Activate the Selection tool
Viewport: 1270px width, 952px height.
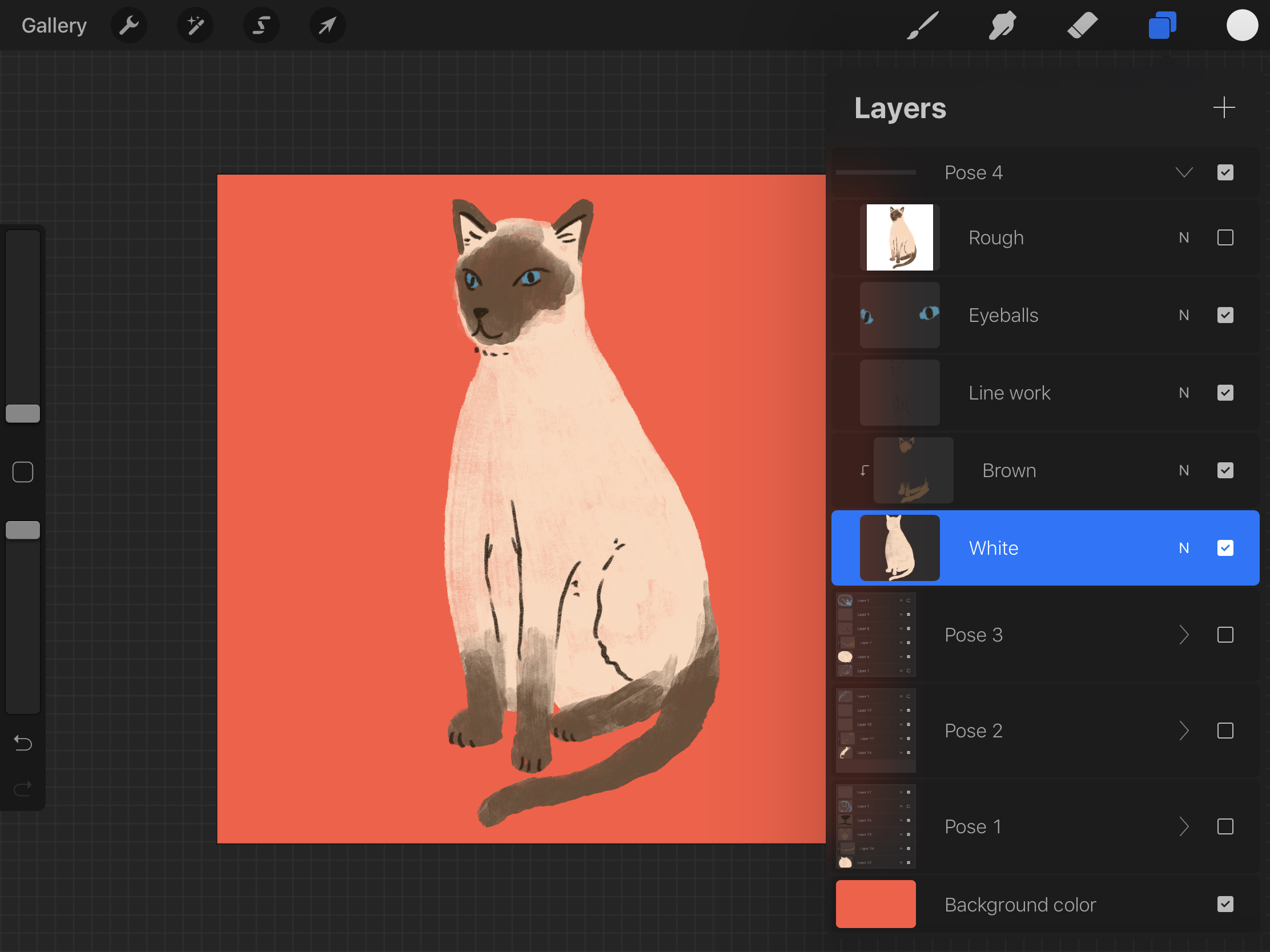point(262,25)
